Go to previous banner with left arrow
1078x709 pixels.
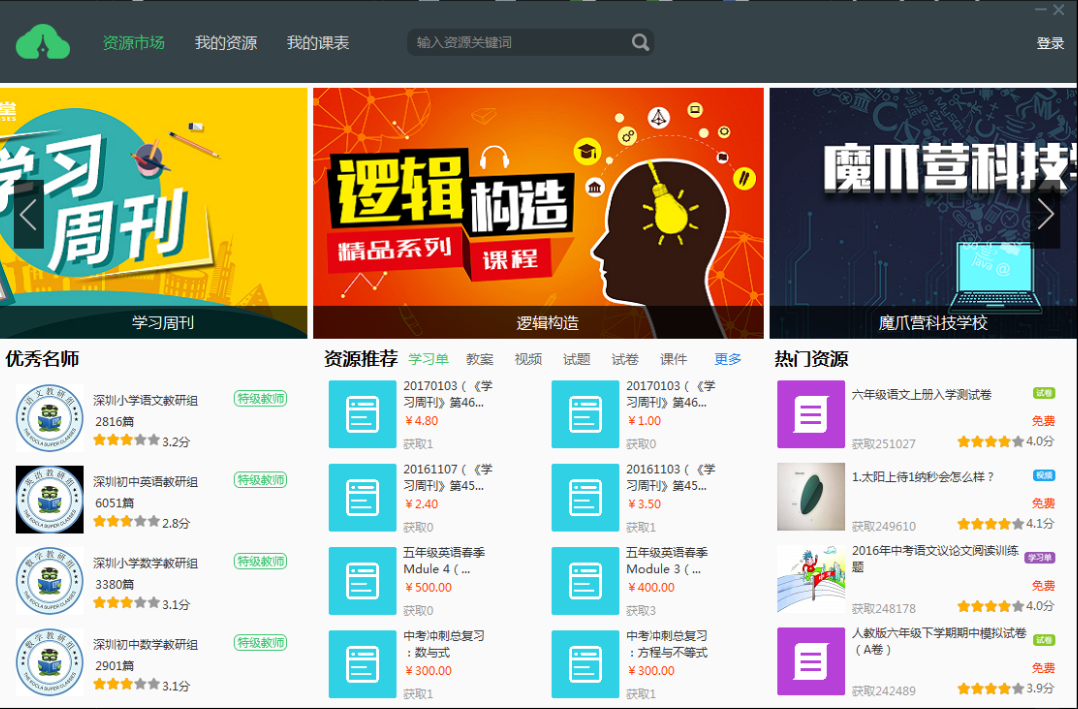(x=28, y=214)
